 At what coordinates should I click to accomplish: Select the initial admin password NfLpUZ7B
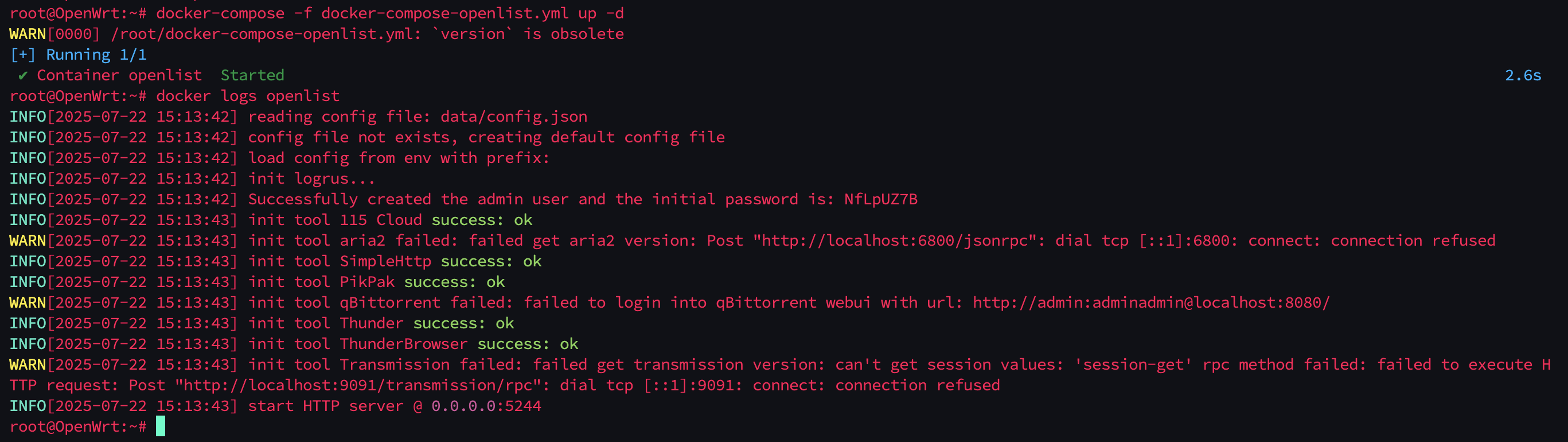click(880, 199)
